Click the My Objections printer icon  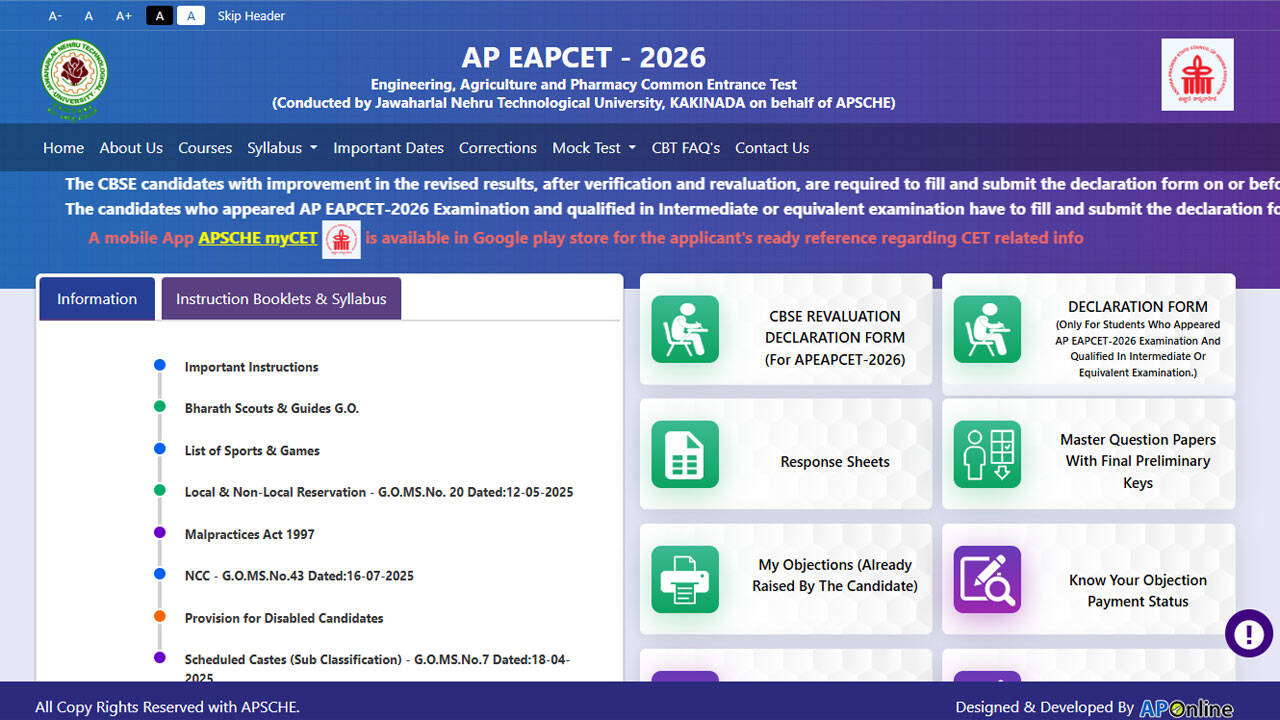(685, 579)
